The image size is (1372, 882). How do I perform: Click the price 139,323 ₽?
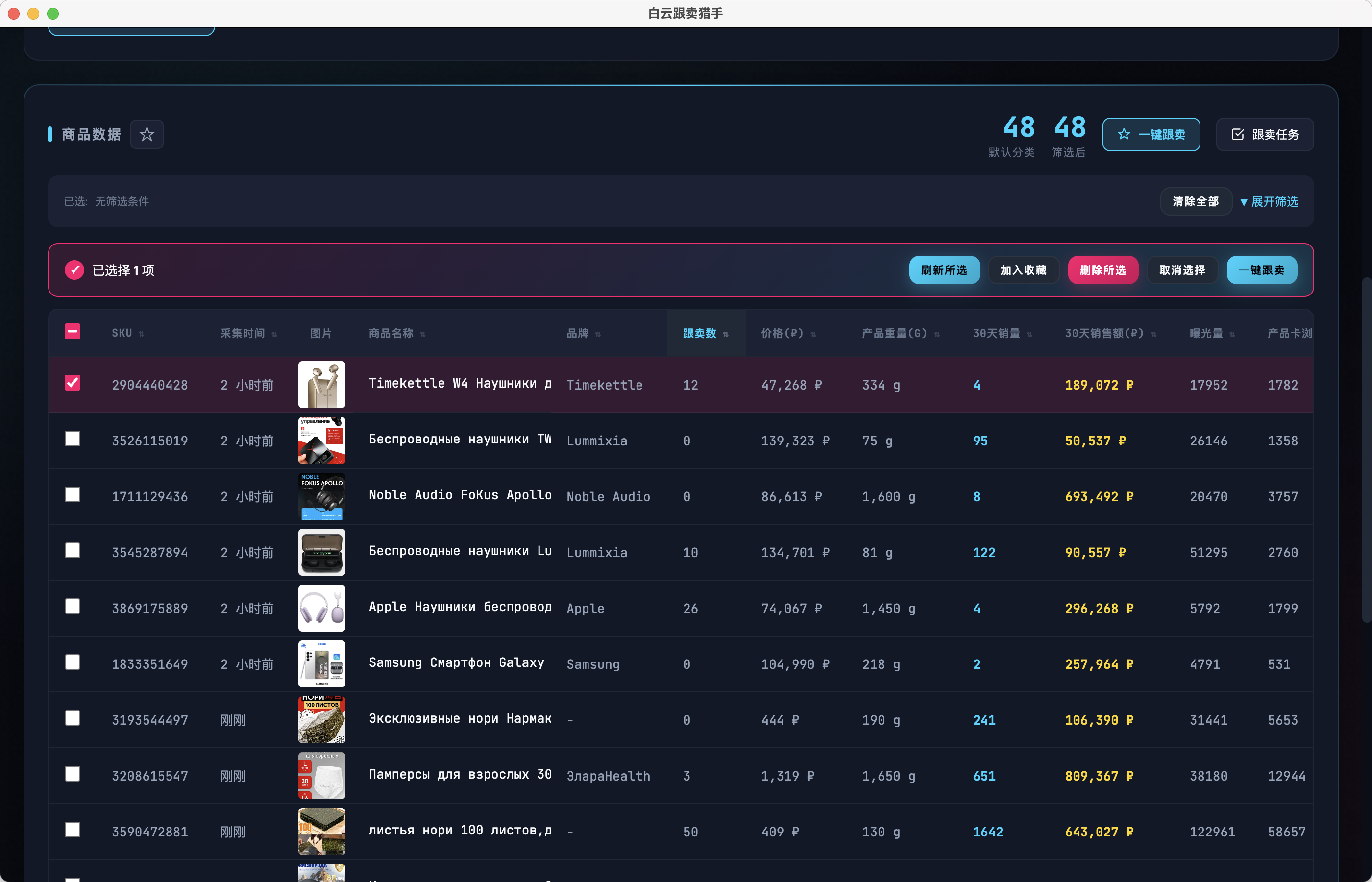click(795, 441)
